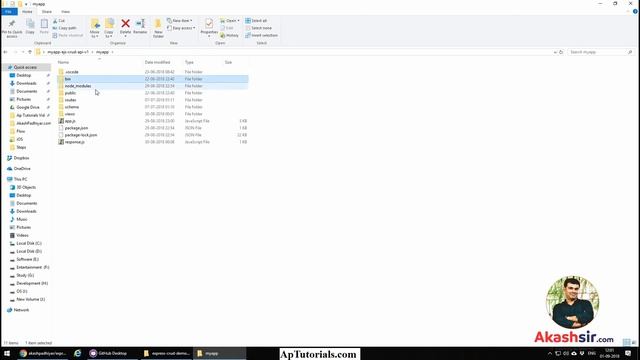Screen dimensions: 640x360
Task: Click Edit in the Open group
Action: (227, 28)
